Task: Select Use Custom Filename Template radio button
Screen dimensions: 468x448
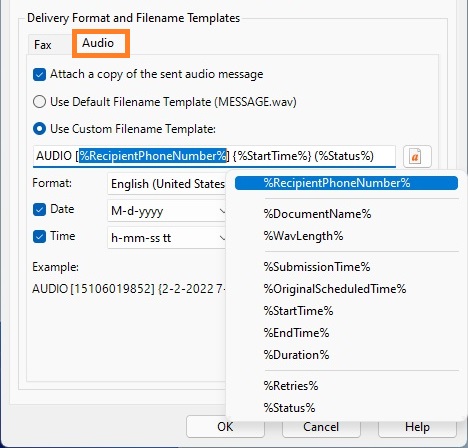Action: click(39, 129)
